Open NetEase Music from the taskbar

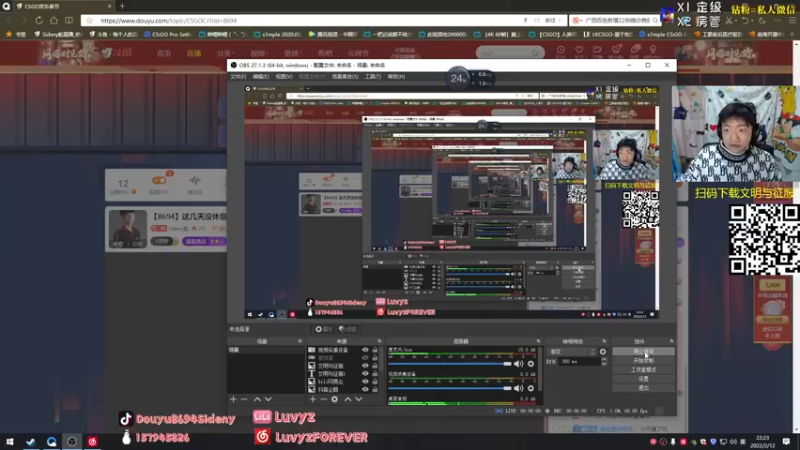(x=92, y=441)
